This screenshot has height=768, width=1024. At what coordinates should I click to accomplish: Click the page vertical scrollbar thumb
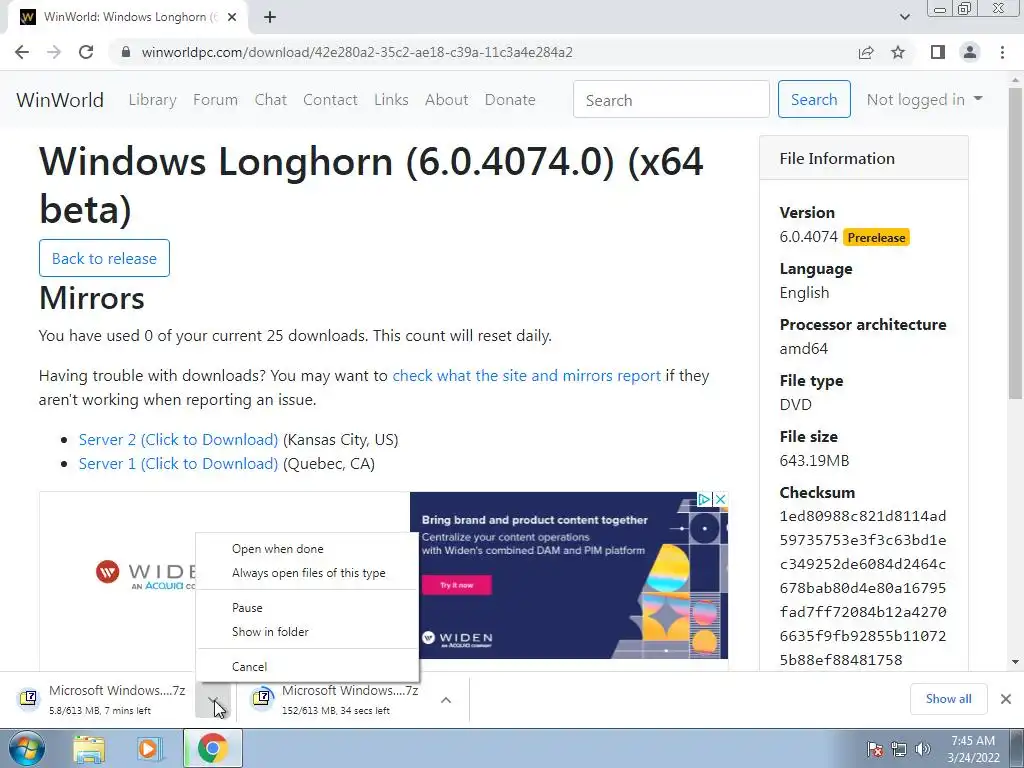pos(1015,243)
